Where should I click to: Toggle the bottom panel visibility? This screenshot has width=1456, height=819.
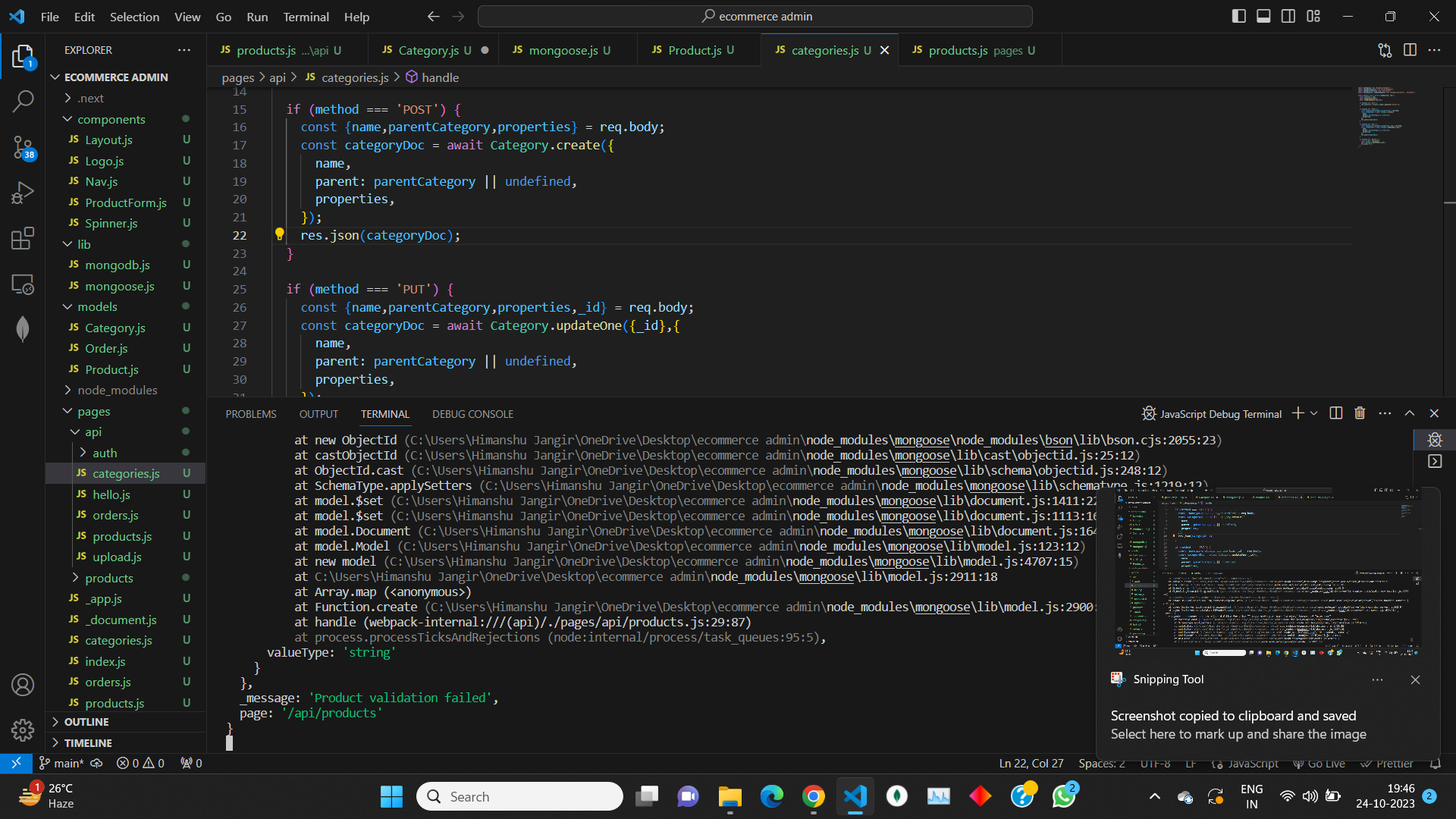point(1263,15)
